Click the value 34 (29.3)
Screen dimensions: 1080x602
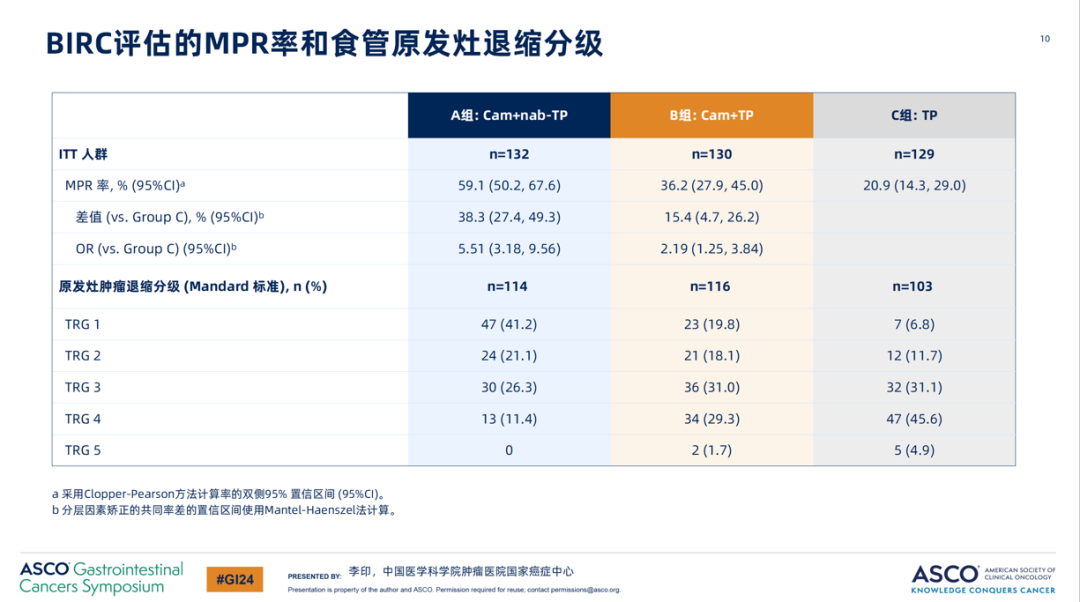[x=712, y=419]
